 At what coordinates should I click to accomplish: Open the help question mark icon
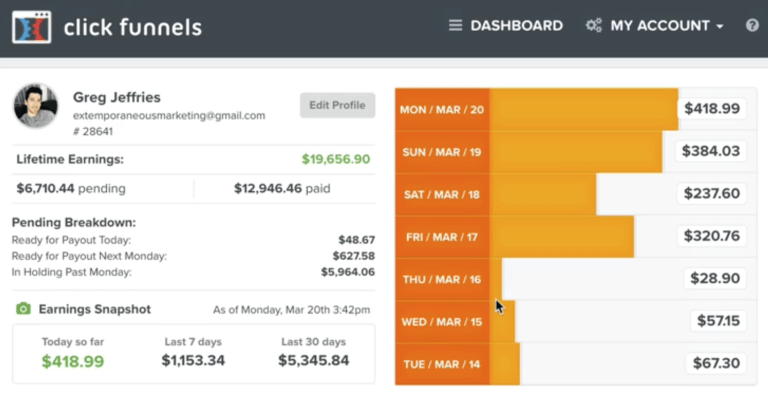point(752,25)
